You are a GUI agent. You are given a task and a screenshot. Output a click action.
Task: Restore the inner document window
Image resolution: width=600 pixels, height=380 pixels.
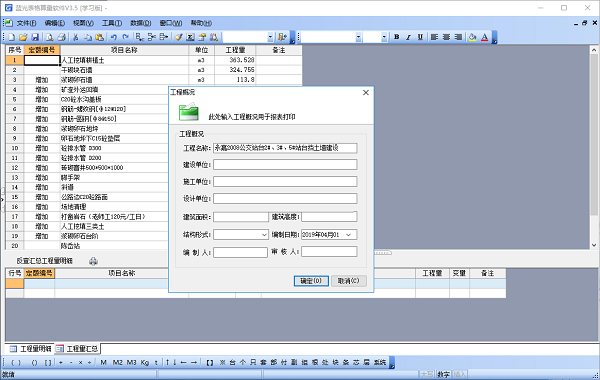pos(584,23)
